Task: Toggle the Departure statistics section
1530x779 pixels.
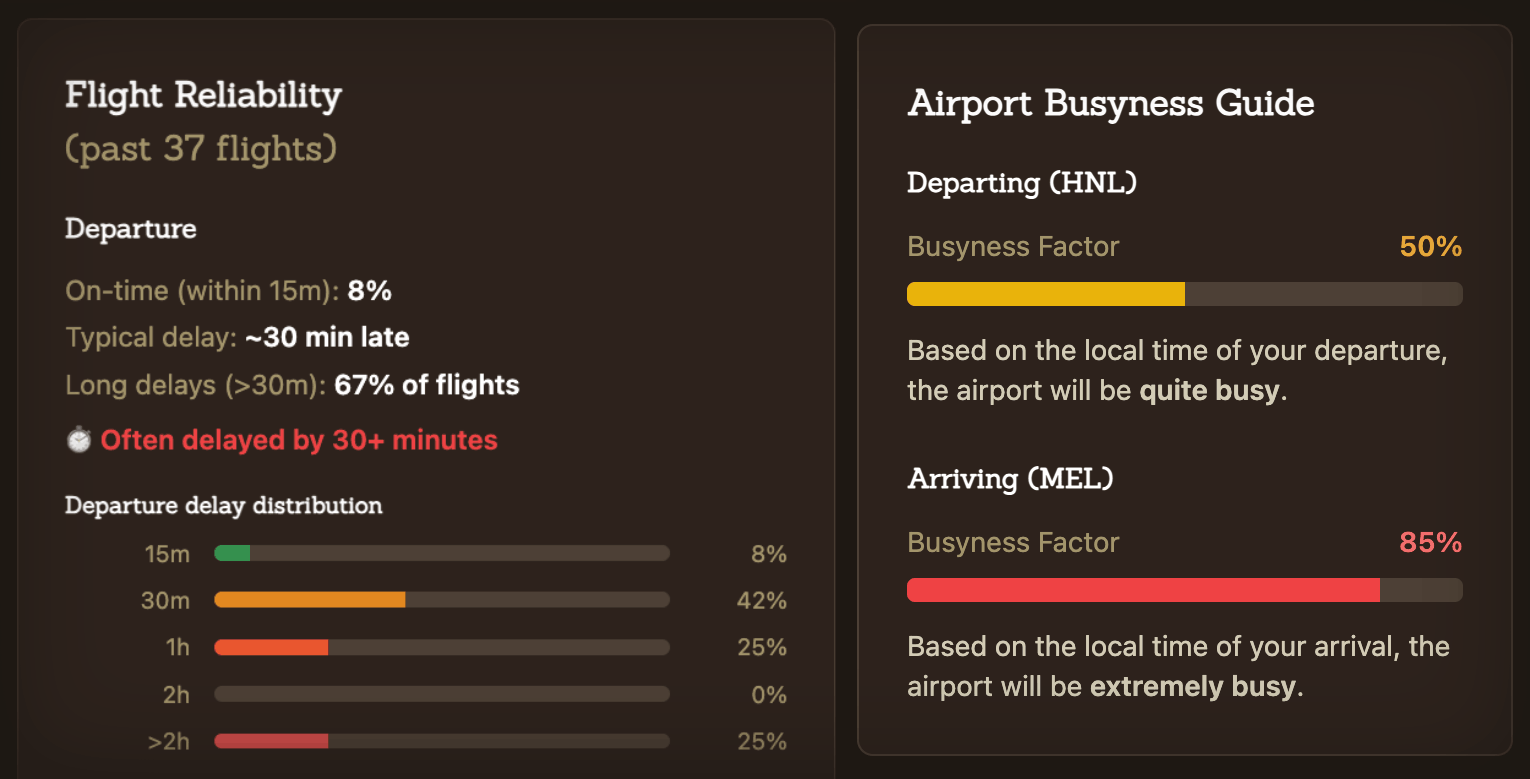Action: coord(130,228)
